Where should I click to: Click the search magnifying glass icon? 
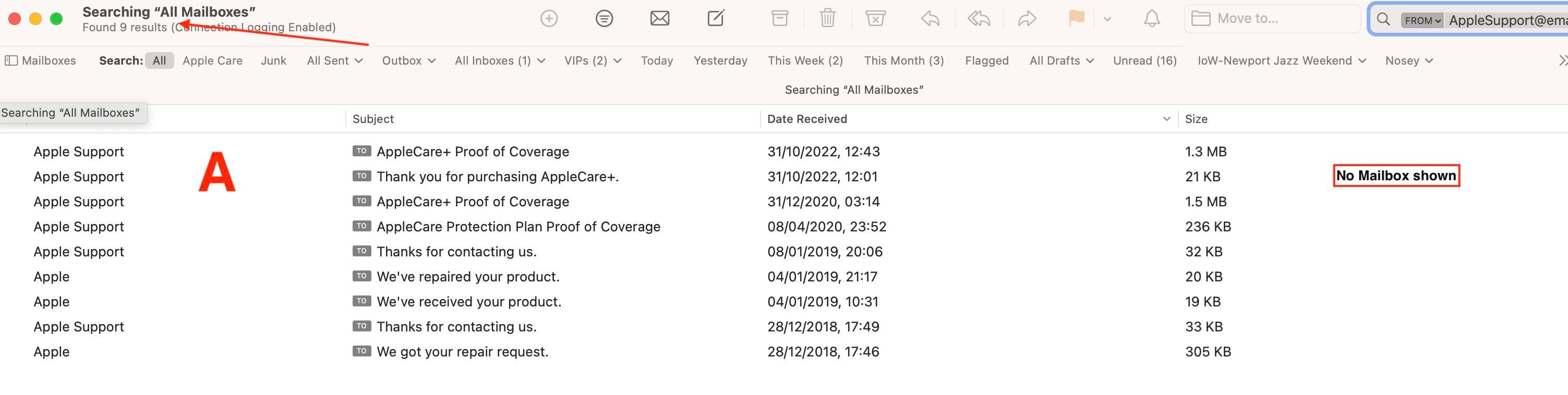click(1383, 19)
